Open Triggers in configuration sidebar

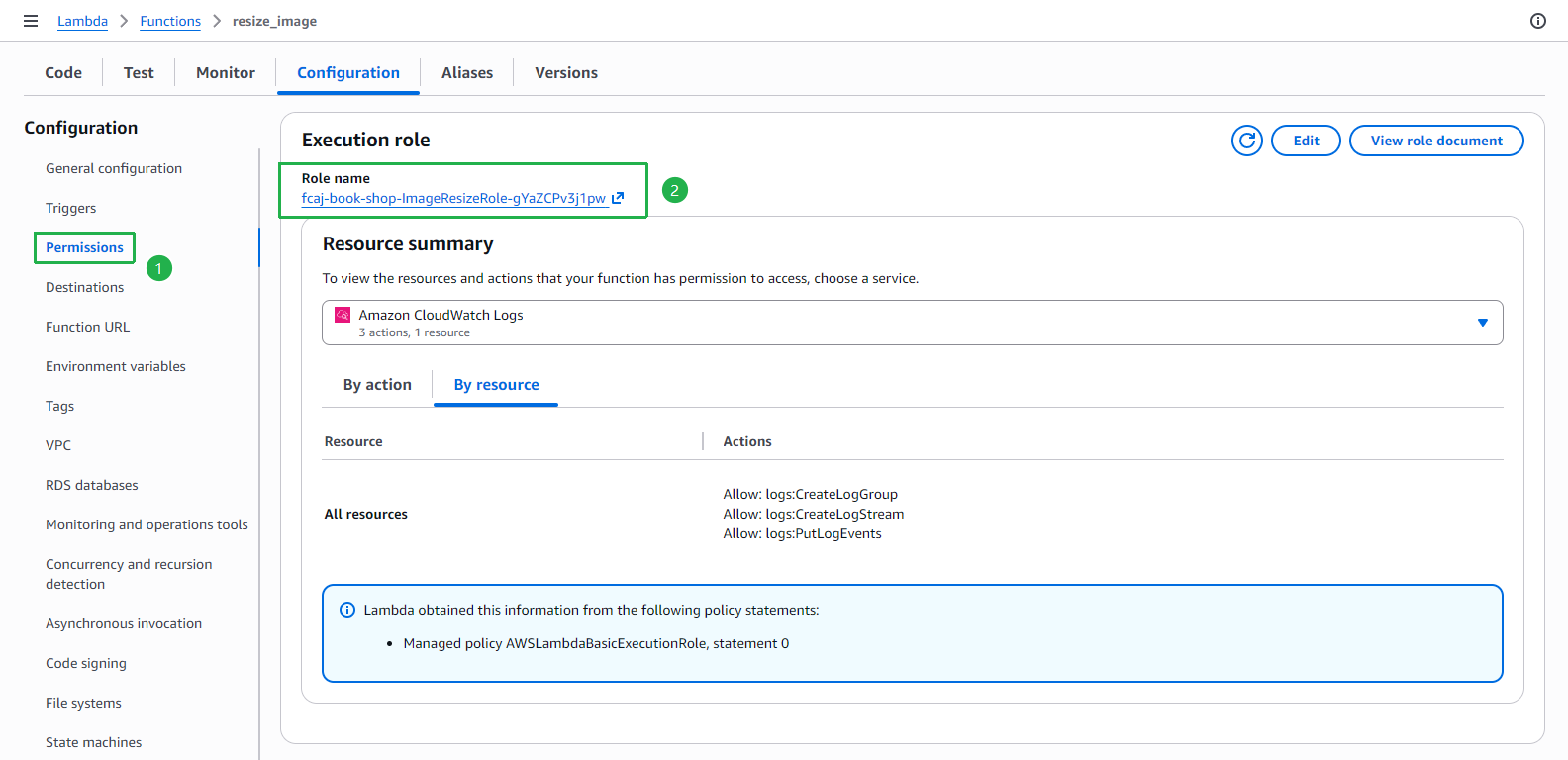pos(71,208)
